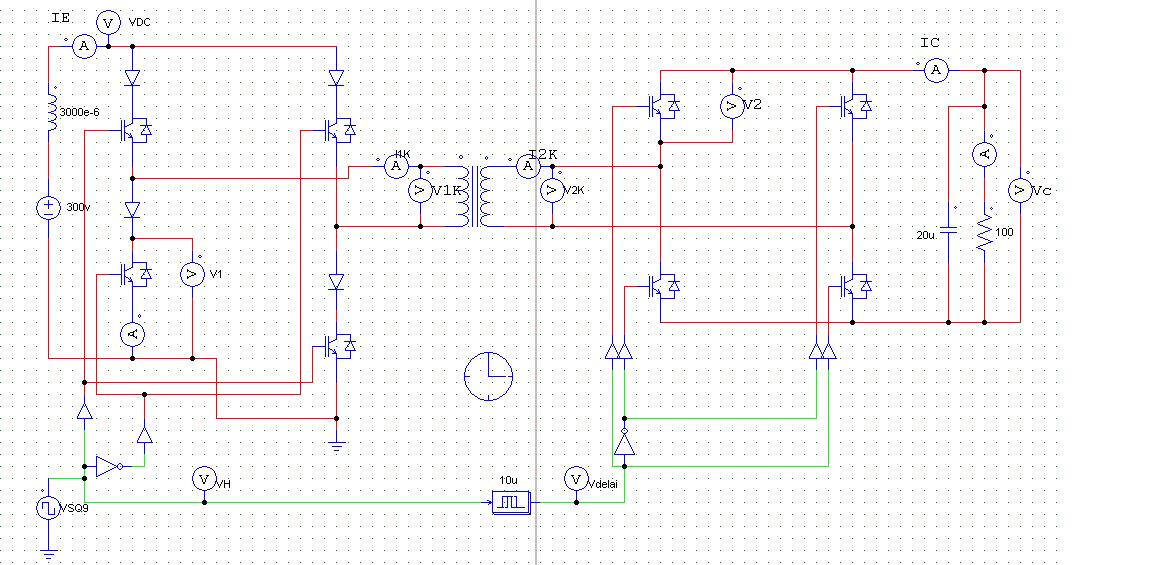Click the "3000e-6" inductance value label
This screenshot has height=565, width=1156.
(79, 111)
